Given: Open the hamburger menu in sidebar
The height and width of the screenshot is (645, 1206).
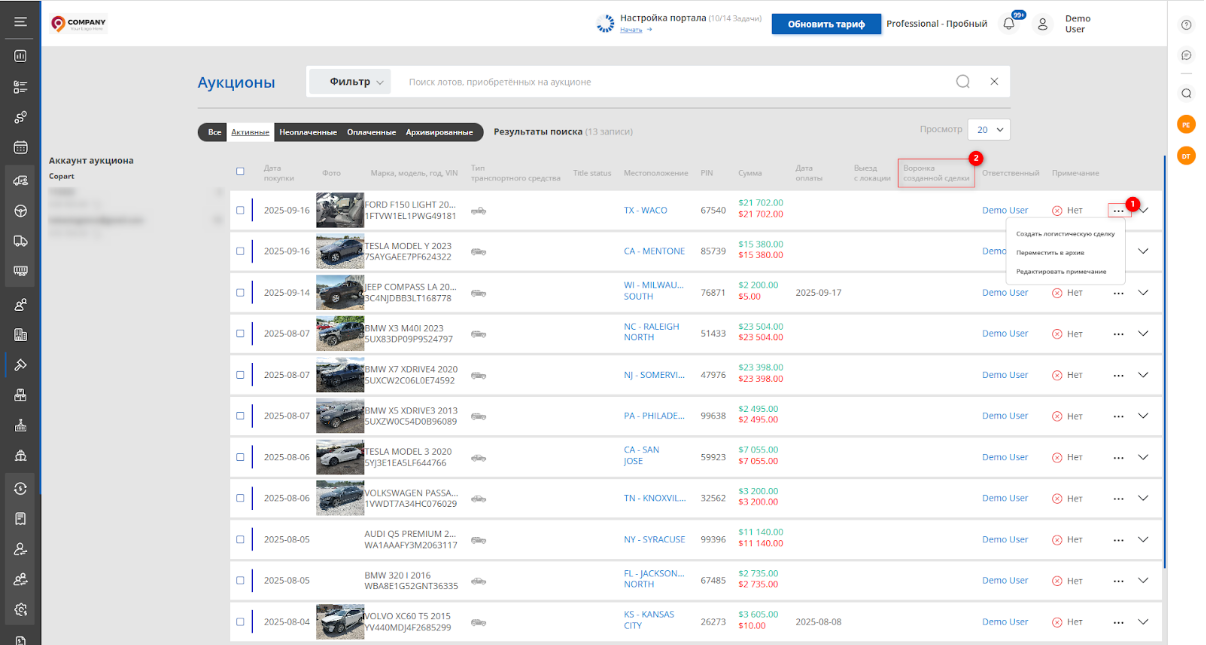Looking at the screenshot, I should point(20,21).
